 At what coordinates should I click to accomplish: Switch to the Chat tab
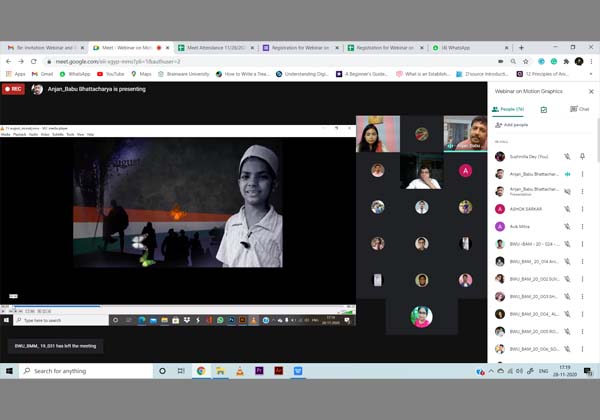pyautogui.click(x=579, y=109)
